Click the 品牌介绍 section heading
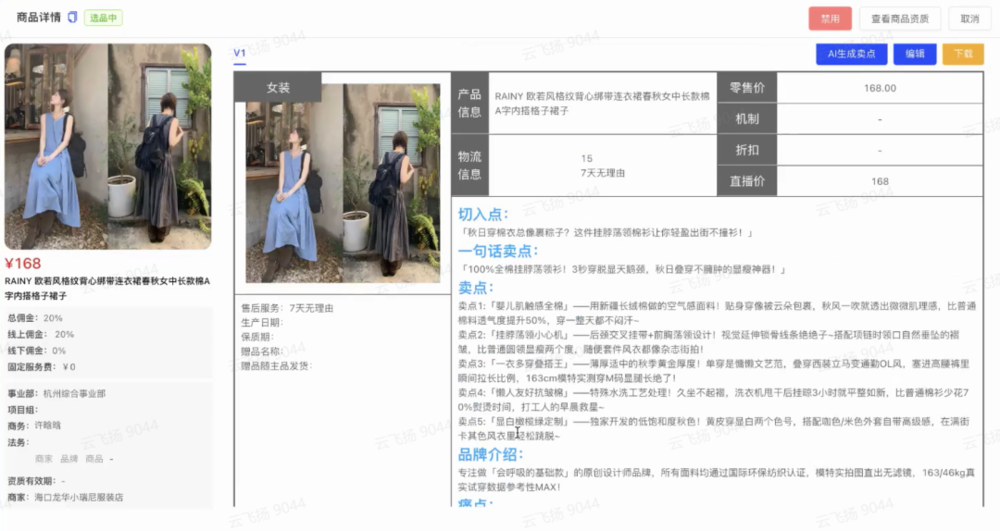The image size is (1000, 531). point(490,455)
